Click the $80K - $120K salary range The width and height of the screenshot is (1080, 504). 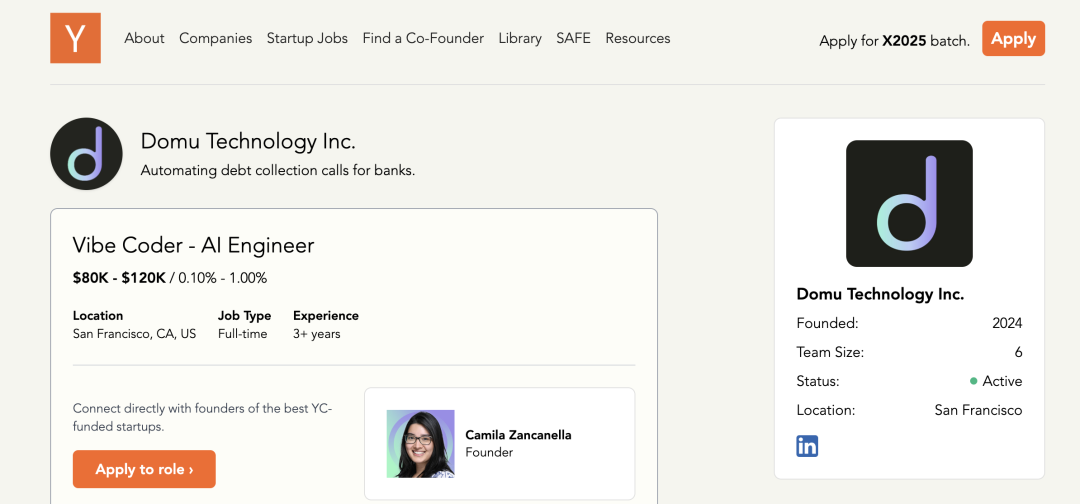pos(119,278)
